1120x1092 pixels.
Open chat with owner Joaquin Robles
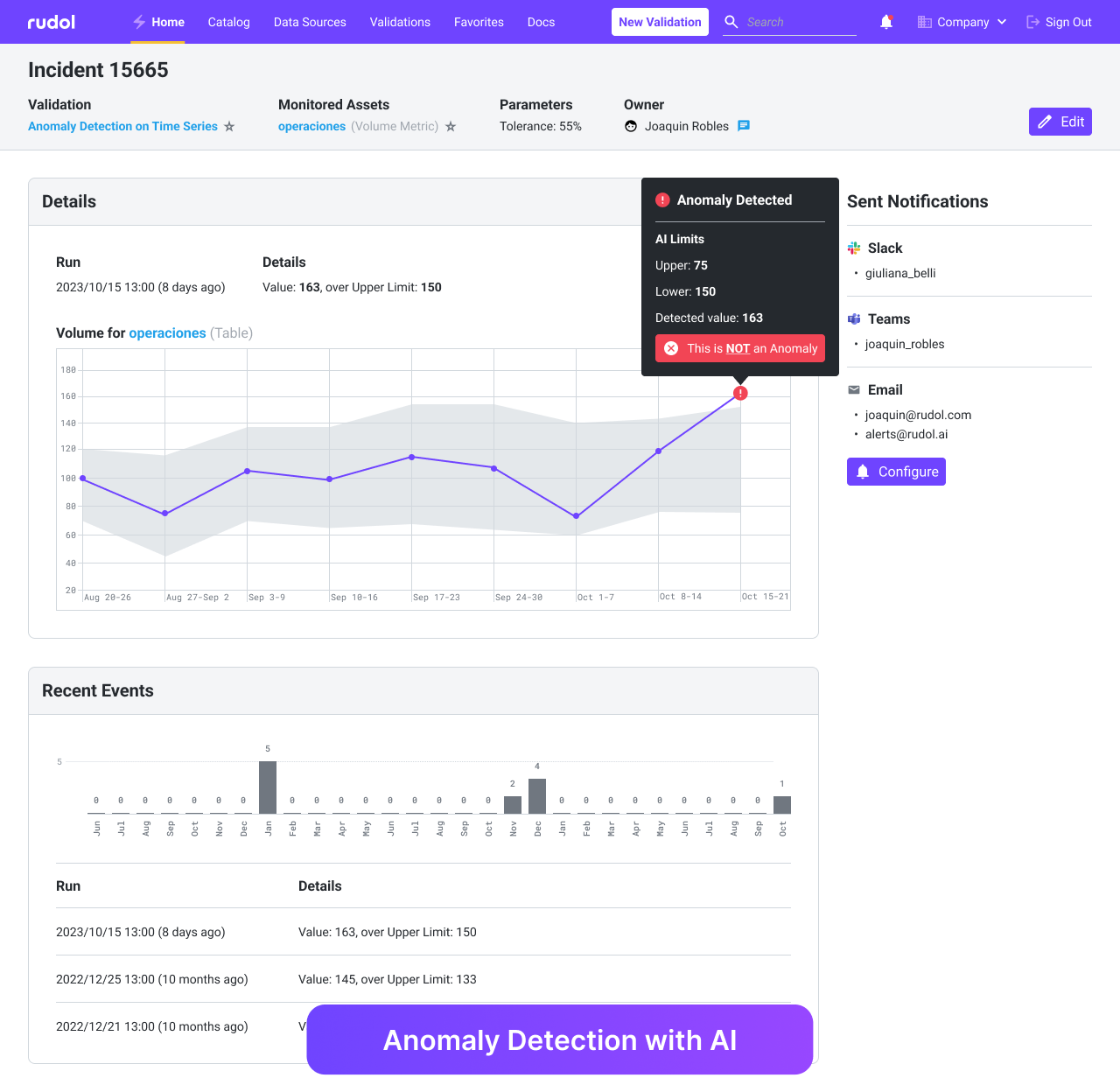(744, 126)
